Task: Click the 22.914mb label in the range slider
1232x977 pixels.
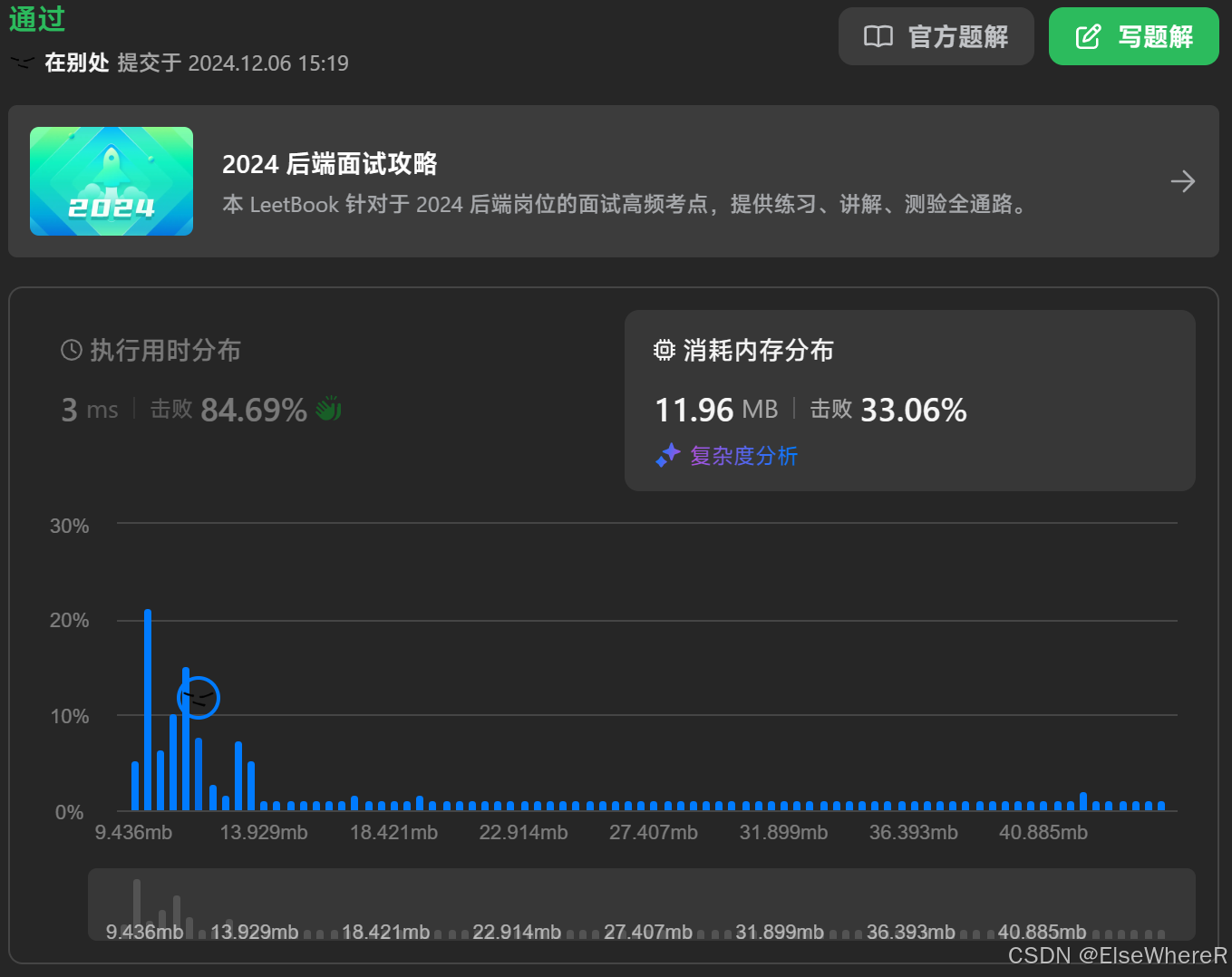Action: (x=517, y=932)
